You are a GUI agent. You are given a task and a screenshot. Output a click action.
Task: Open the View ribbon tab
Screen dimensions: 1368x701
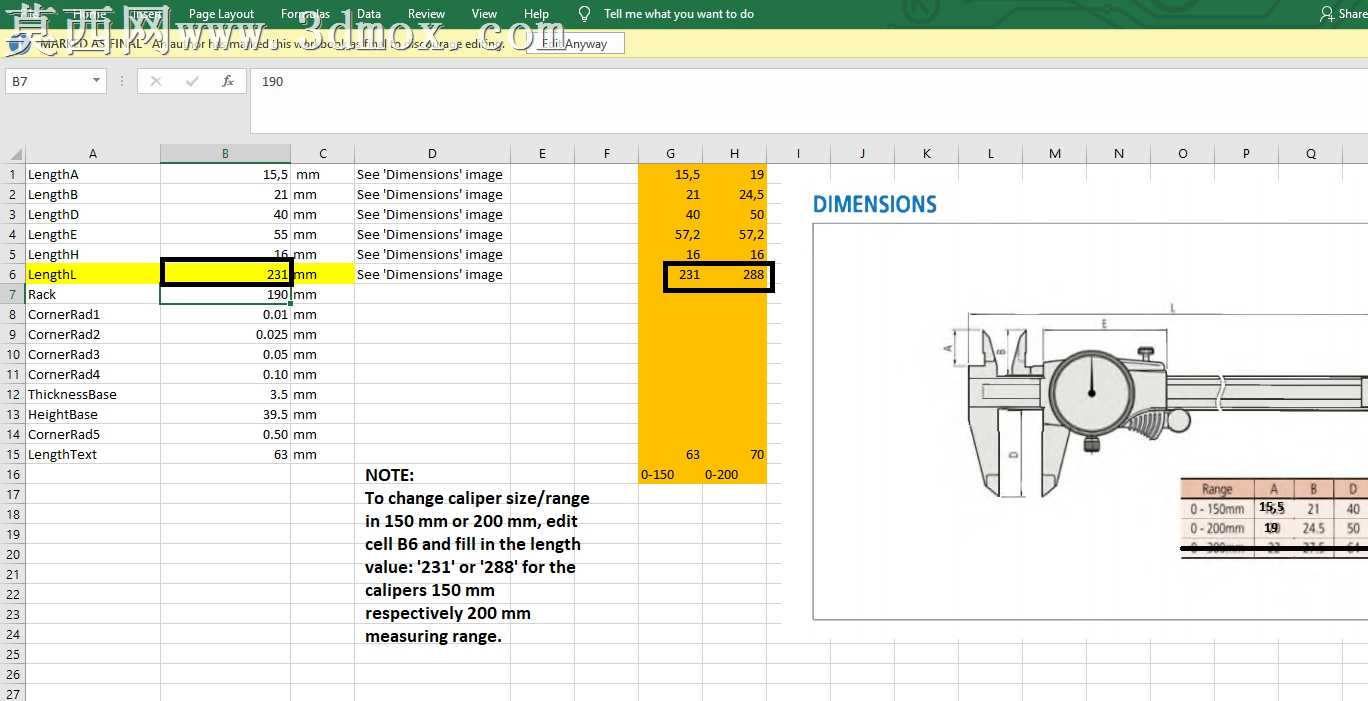tap(484, 14)
